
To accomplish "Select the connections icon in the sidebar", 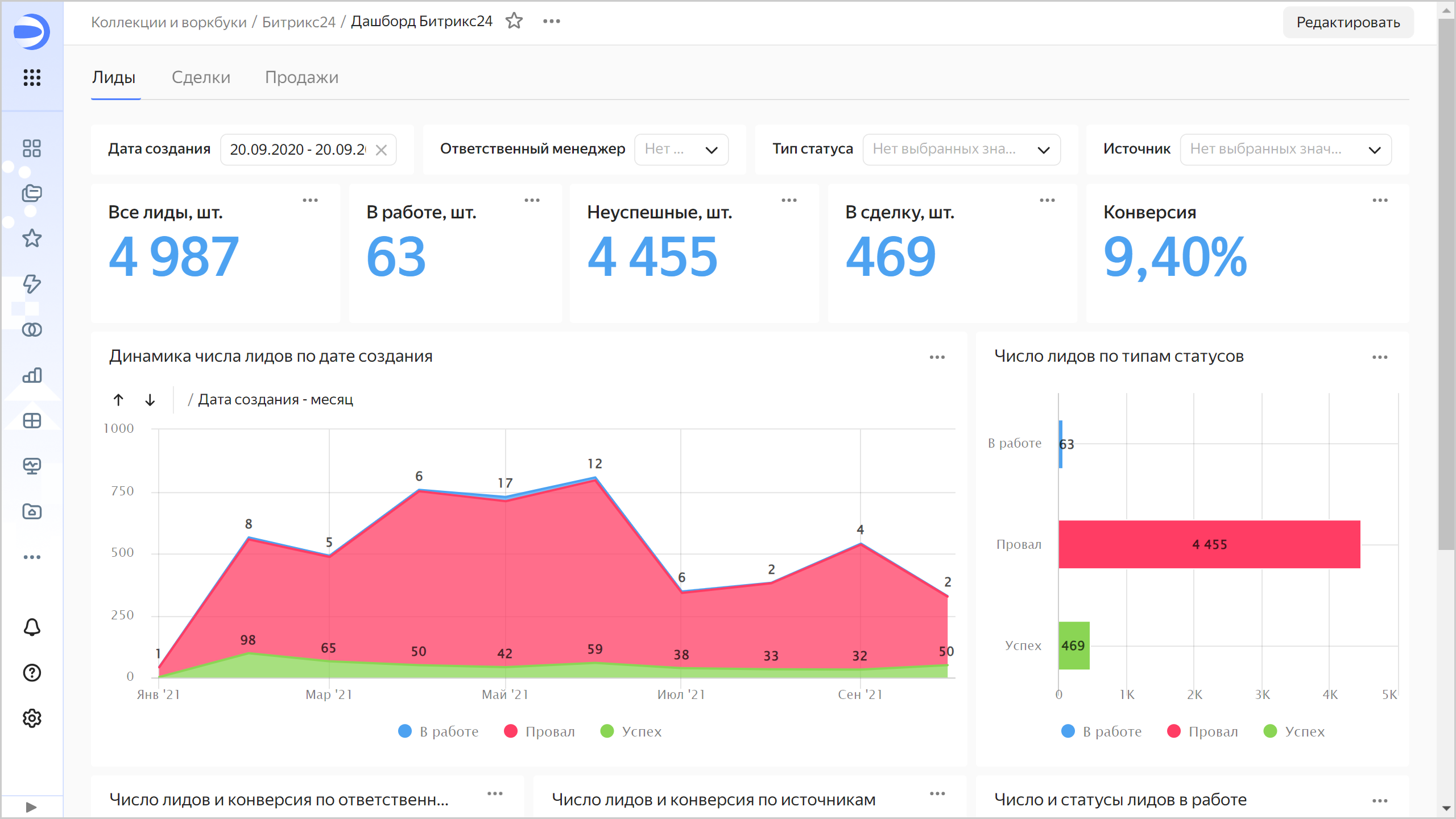I will click(x=31, y=330).
